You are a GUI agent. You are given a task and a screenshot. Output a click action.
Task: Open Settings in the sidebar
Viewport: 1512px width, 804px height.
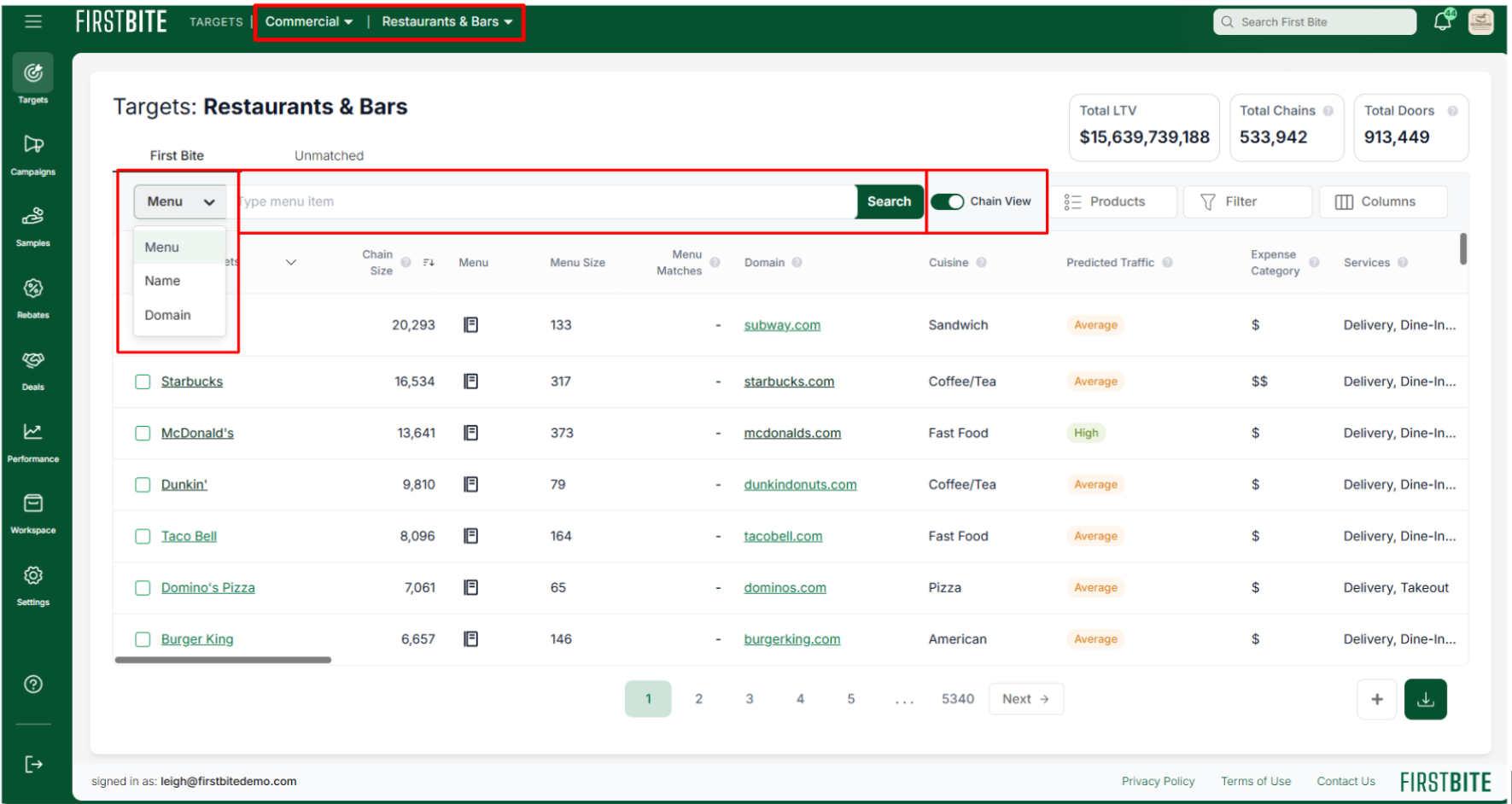tap(33, 585)
